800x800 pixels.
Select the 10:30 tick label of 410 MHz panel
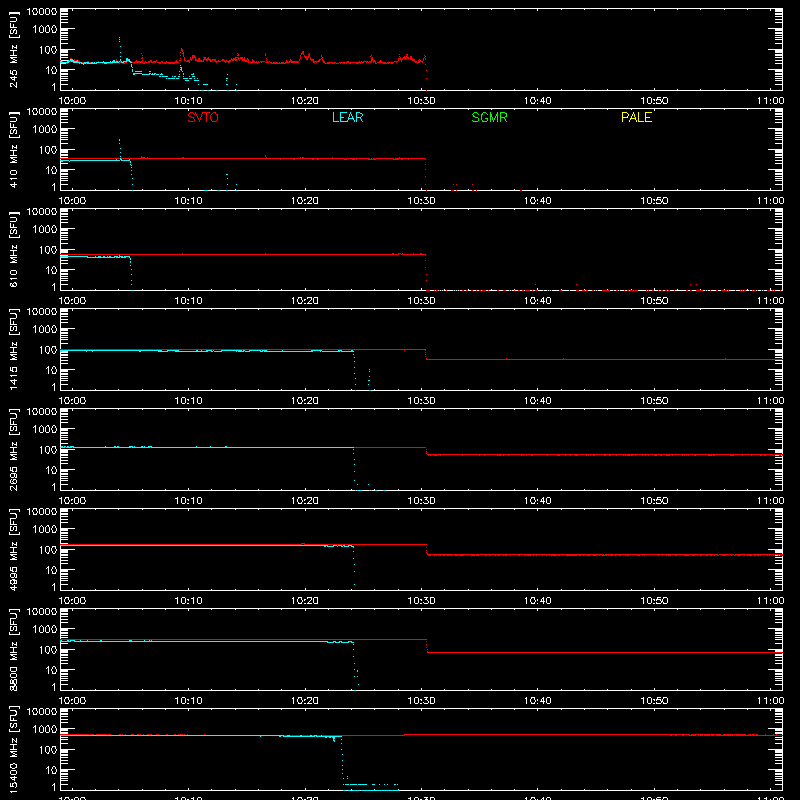click(421, 201)
